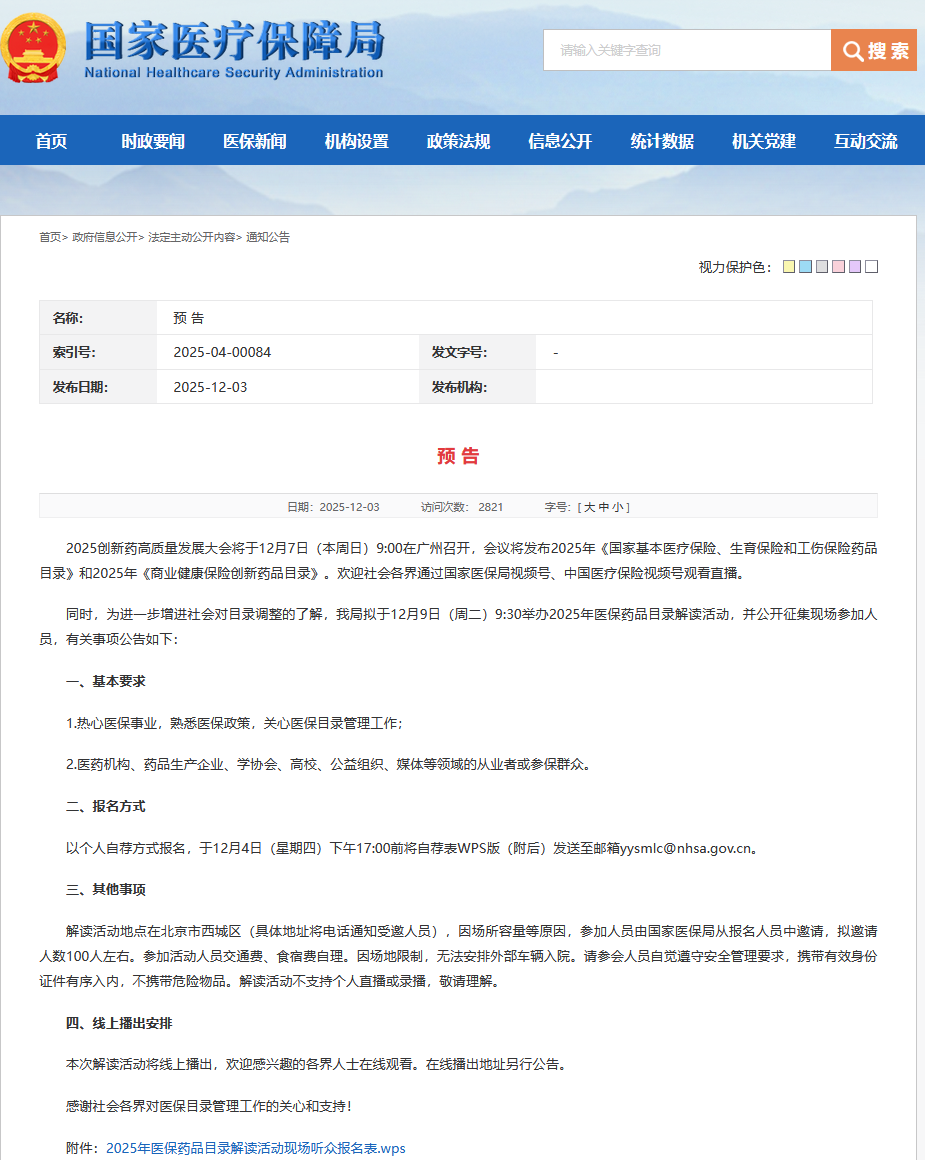Select light blue eye-protection background color
This screenshot has height=1160, width=925.
click(x=805, y=267)
